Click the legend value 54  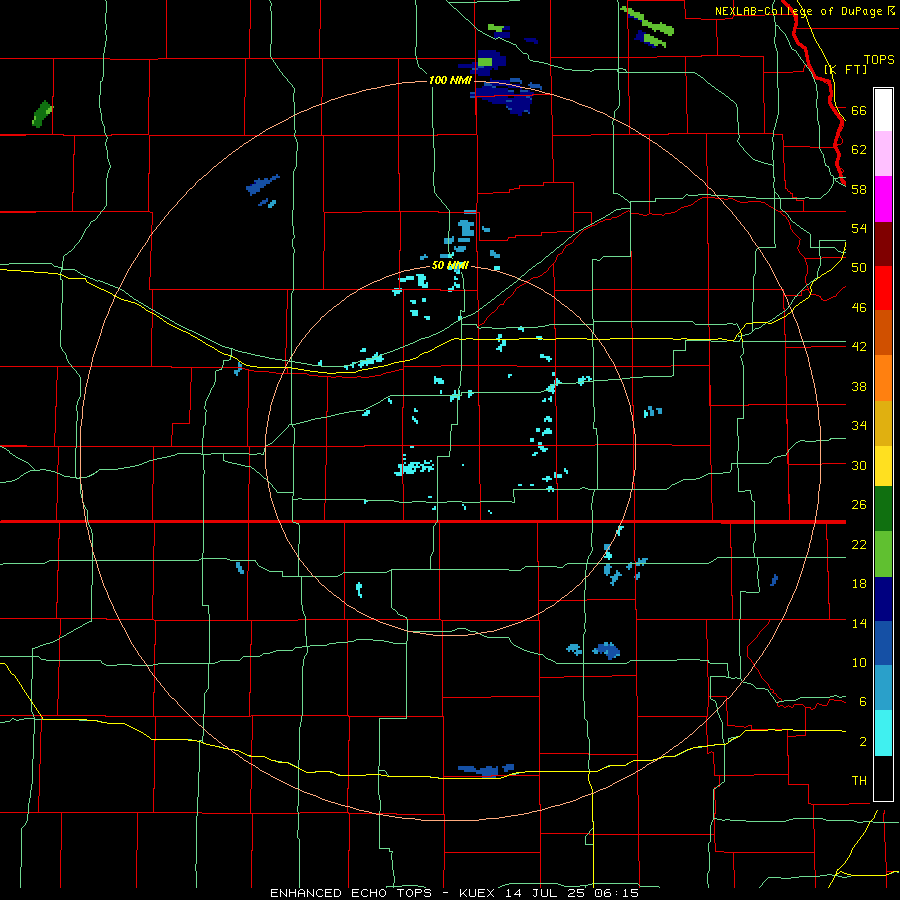(859, 228)
